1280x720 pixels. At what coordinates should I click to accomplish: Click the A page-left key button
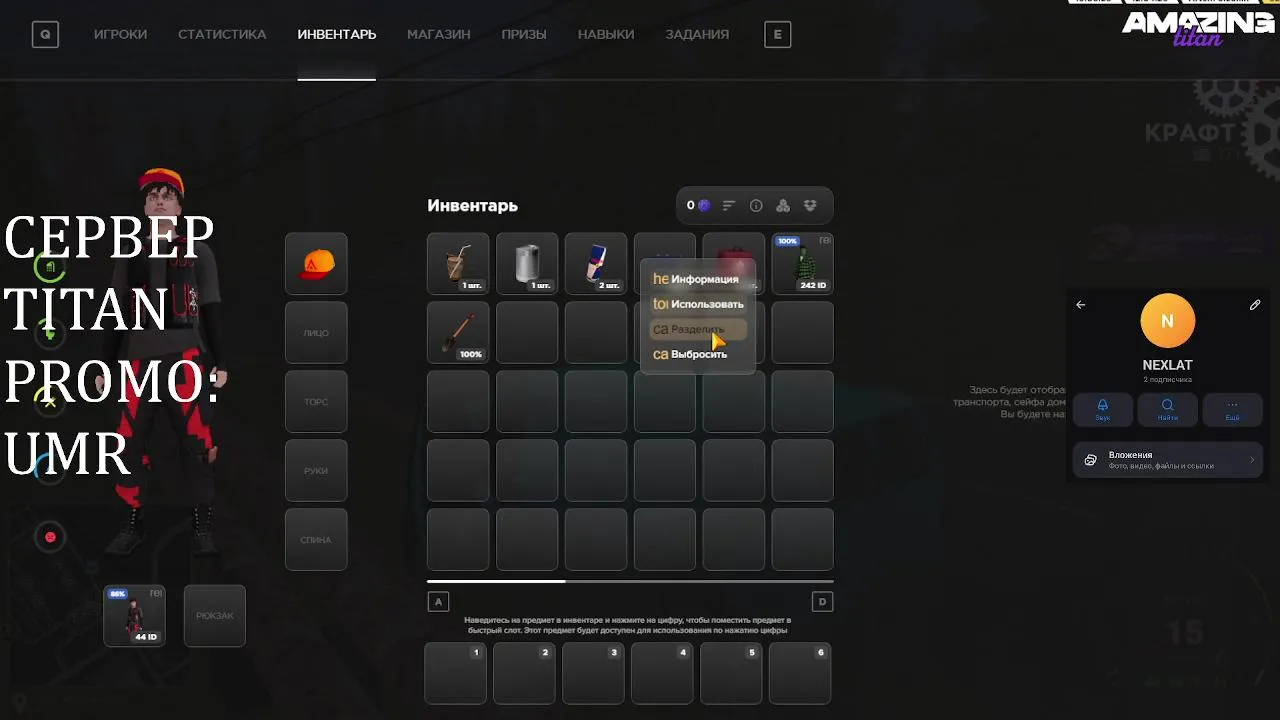point(438,601)
